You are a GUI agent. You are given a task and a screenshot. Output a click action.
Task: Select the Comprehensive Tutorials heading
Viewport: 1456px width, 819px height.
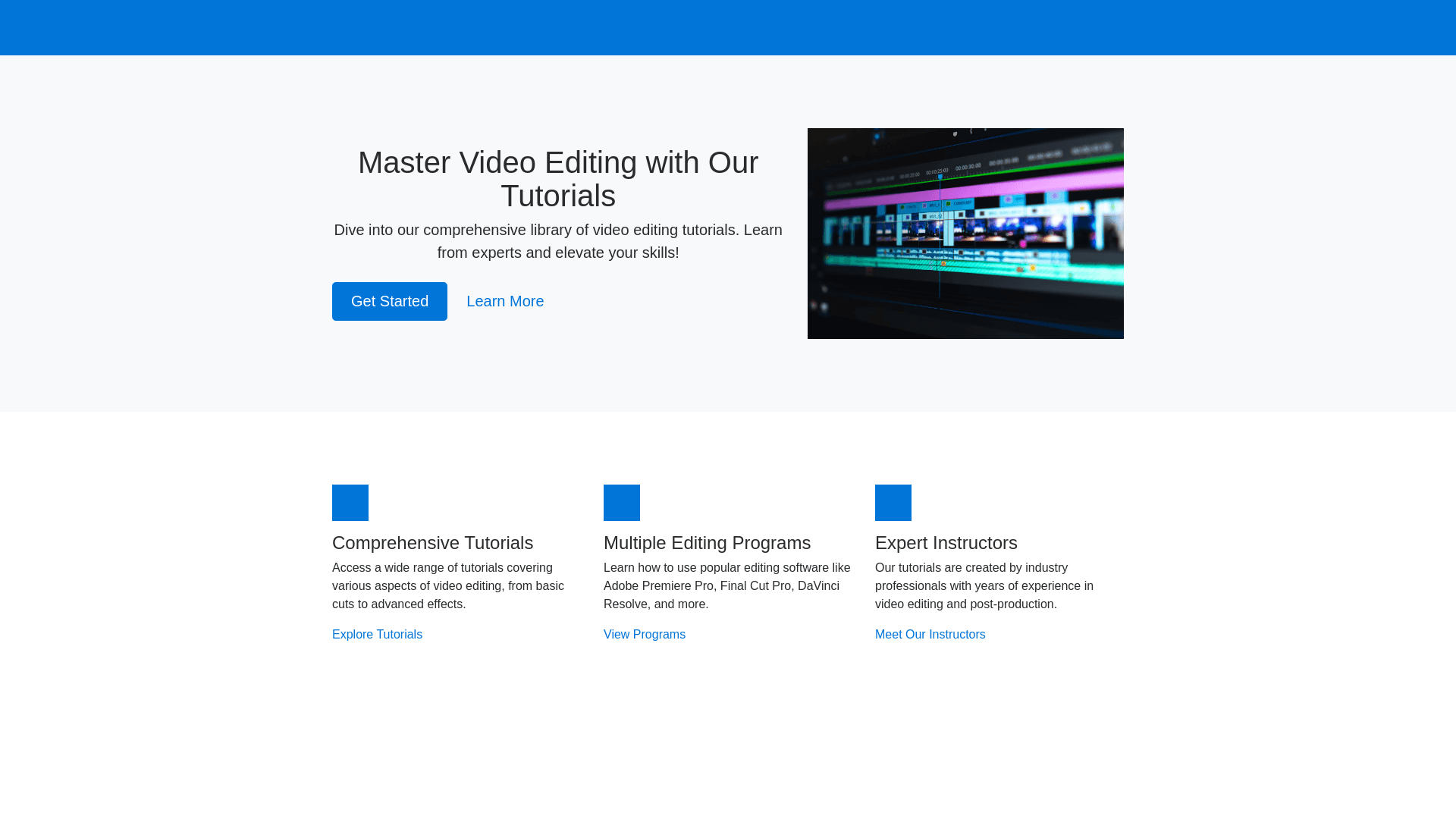click(432, 543)
